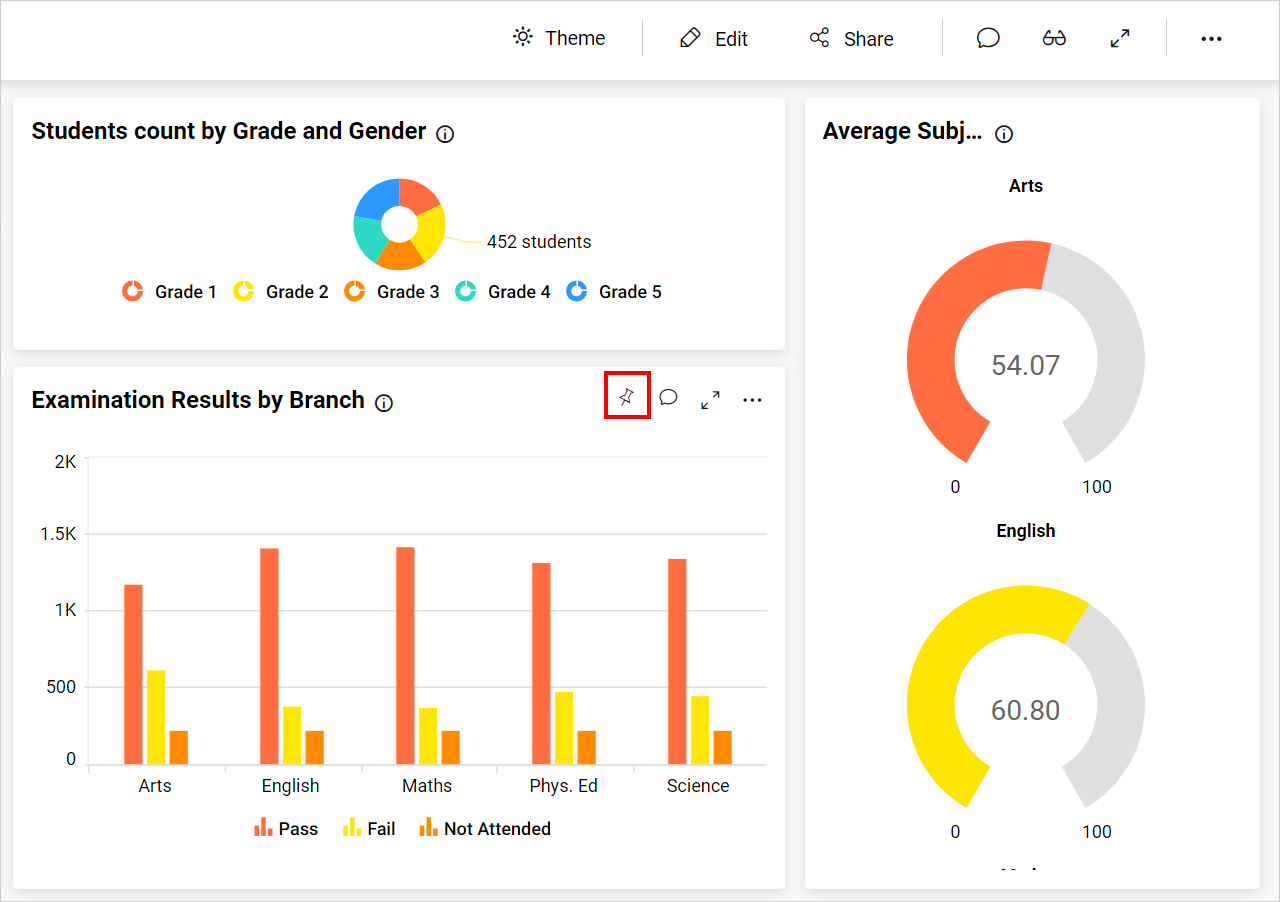Toggle Not Attended legend series
This screenshot has height=902, width=1280.
coord(485,829)
